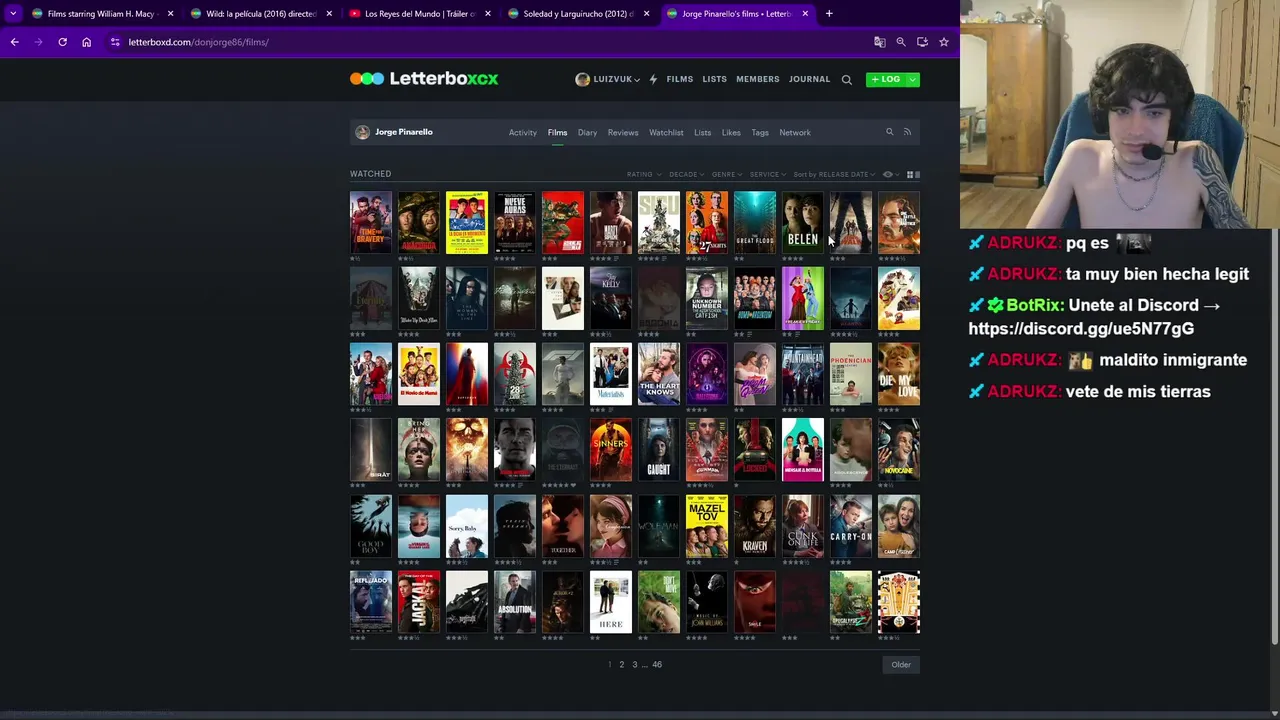Toggle the eye visibility filter
Image resolution: width=1280 pixels, height=720 pixels.
[889, 174]
